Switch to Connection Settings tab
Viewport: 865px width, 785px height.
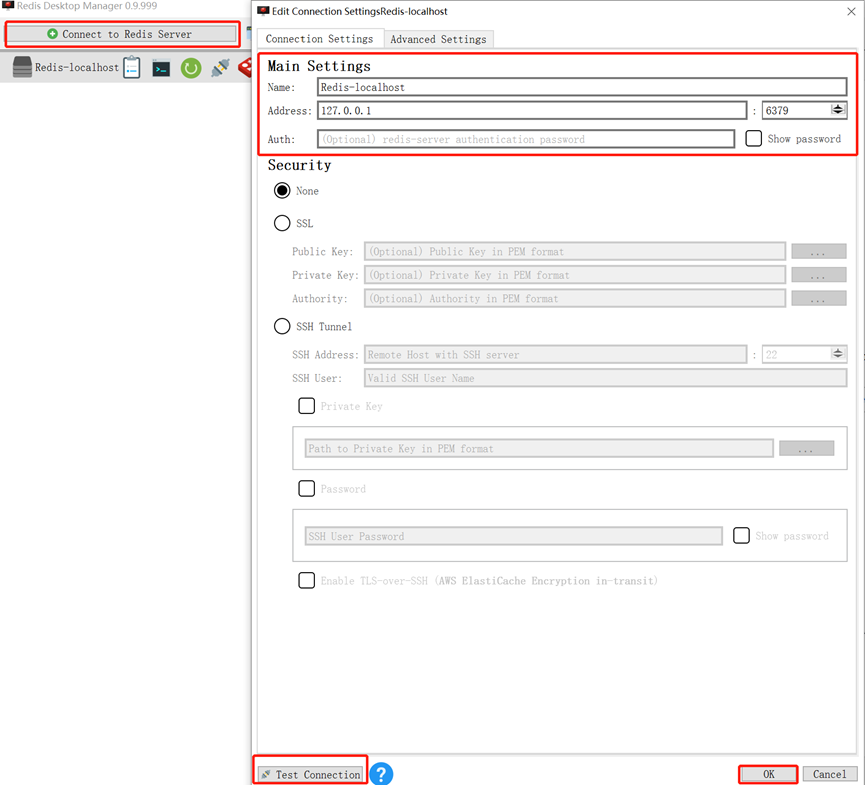[319, 39]
